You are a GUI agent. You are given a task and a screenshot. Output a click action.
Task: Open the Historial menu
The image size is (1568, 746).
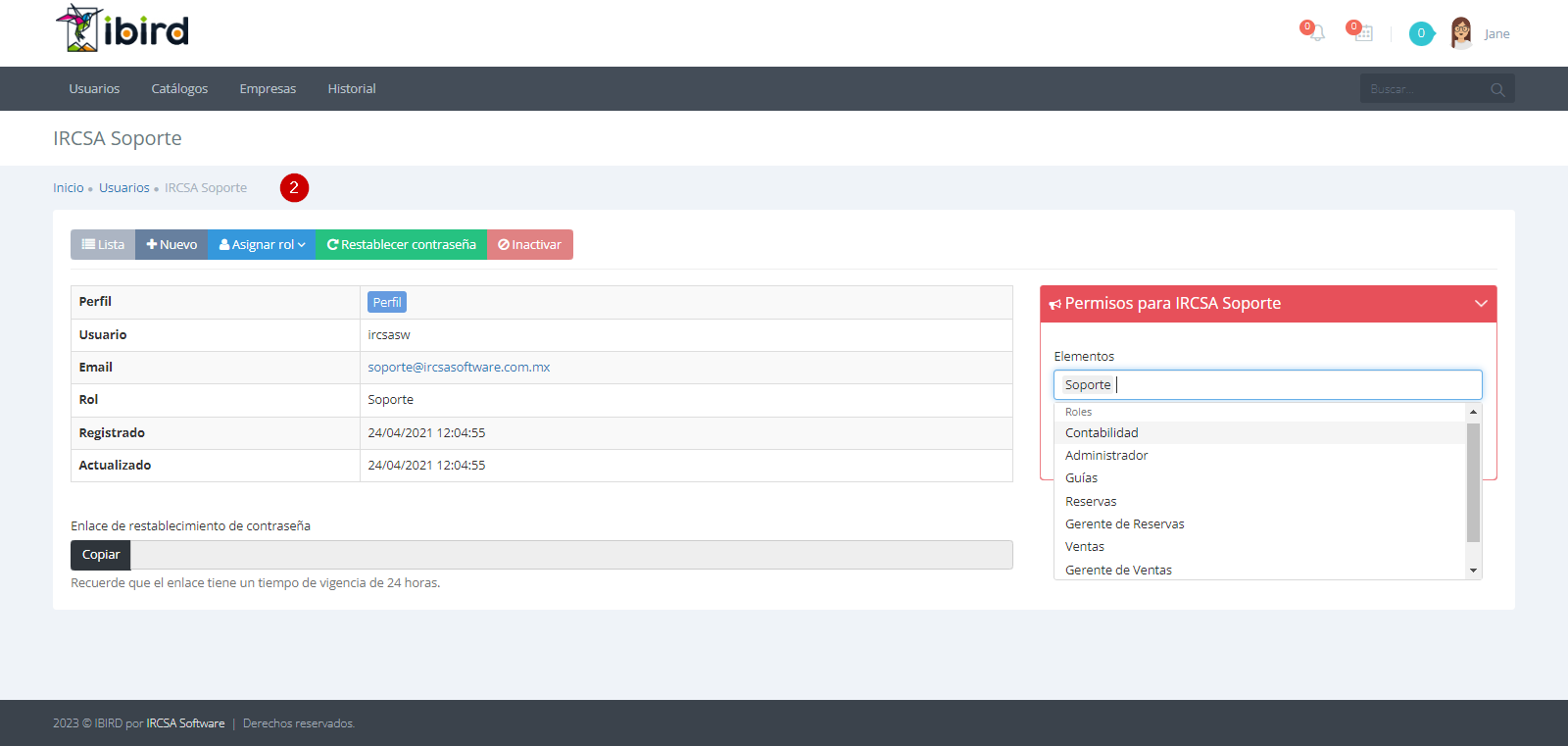352,88
